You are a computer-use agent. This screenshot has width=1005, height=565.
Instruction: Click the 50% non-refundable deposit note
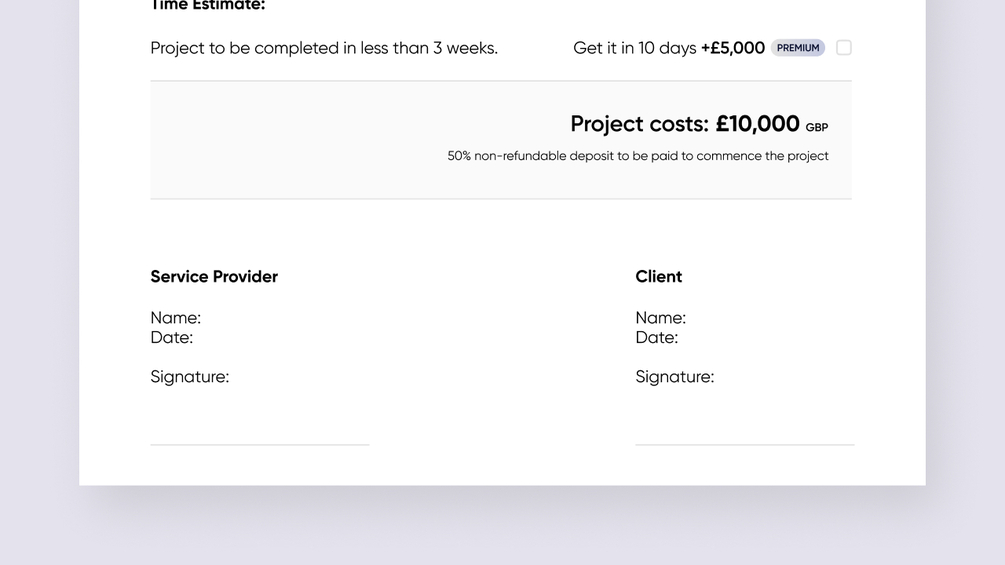click(x=638, y=156)
